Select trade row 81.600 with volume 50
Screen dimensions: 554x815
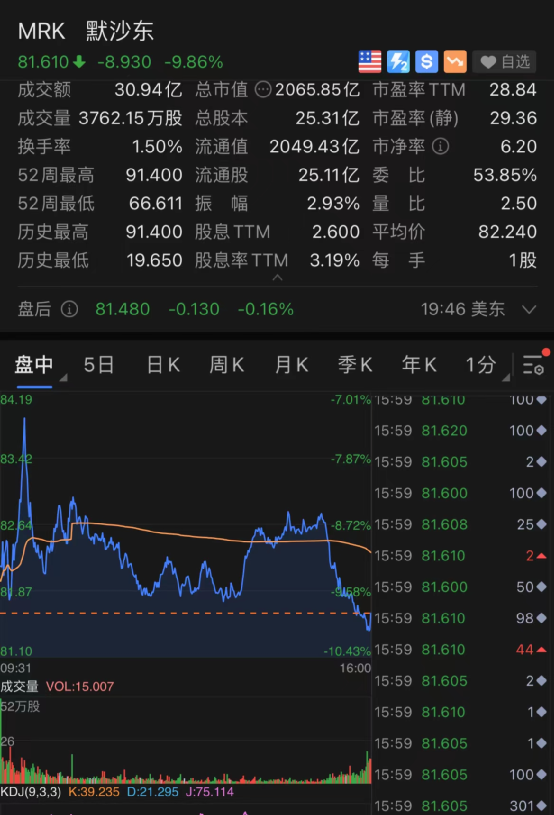460,587
